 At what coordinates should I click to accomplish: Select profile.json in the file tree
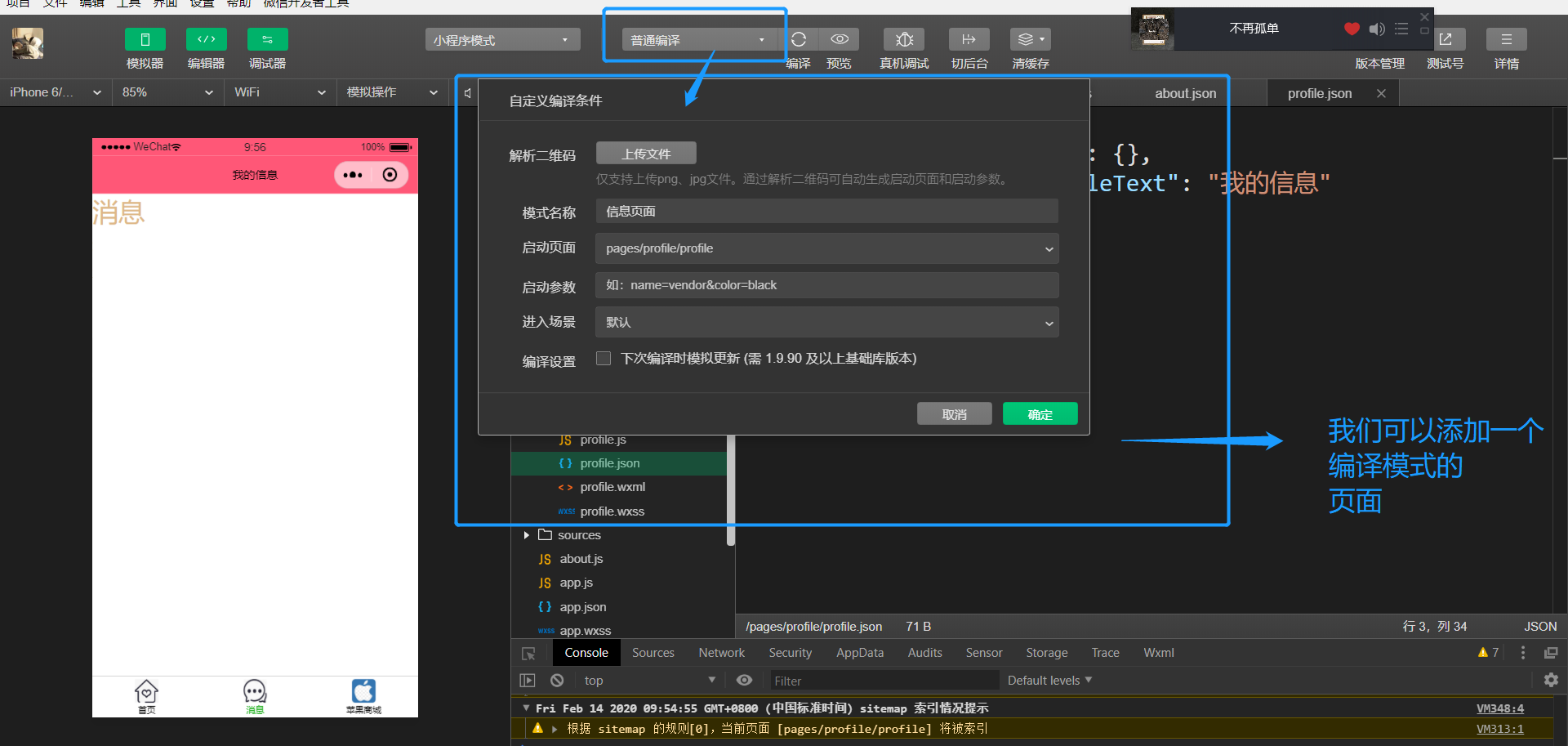pos(618,463)
